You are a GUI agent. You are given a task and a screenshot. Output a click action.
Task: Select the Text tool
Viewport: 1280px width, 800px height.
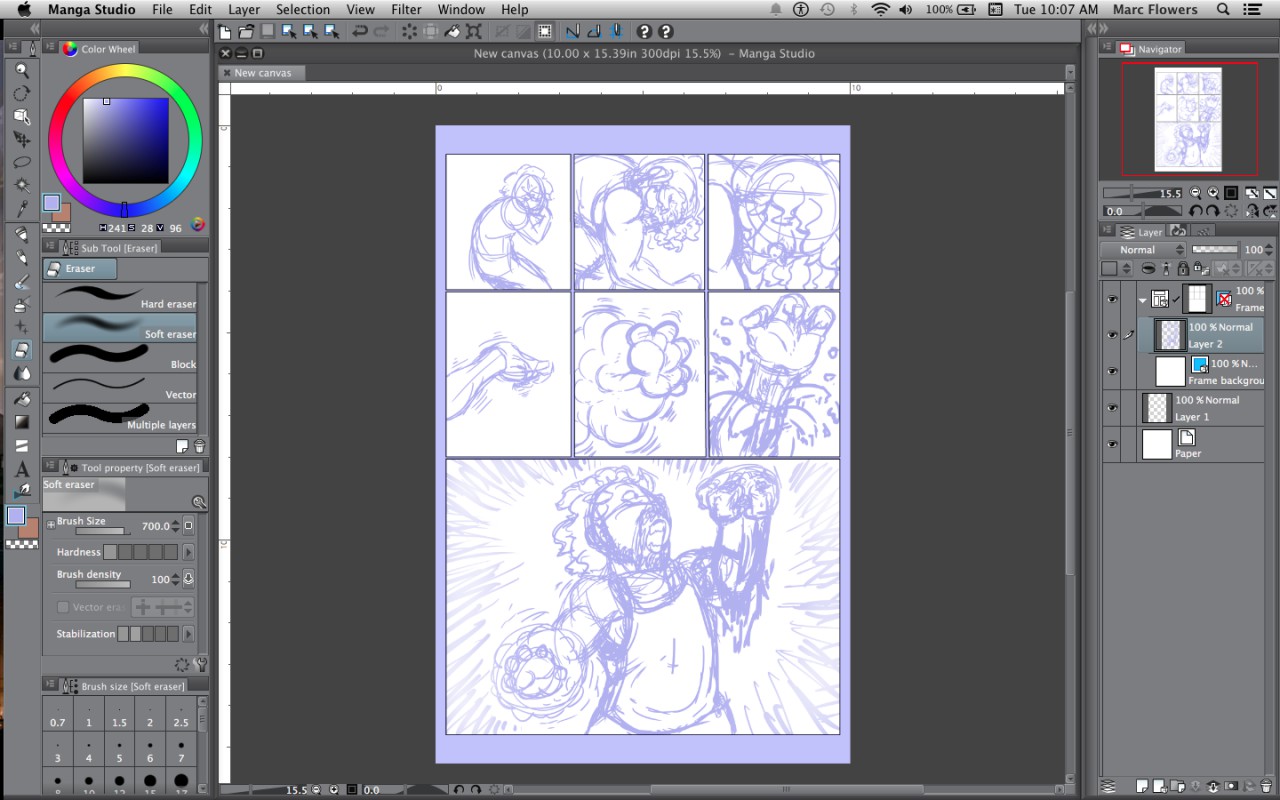coord(21,469)
